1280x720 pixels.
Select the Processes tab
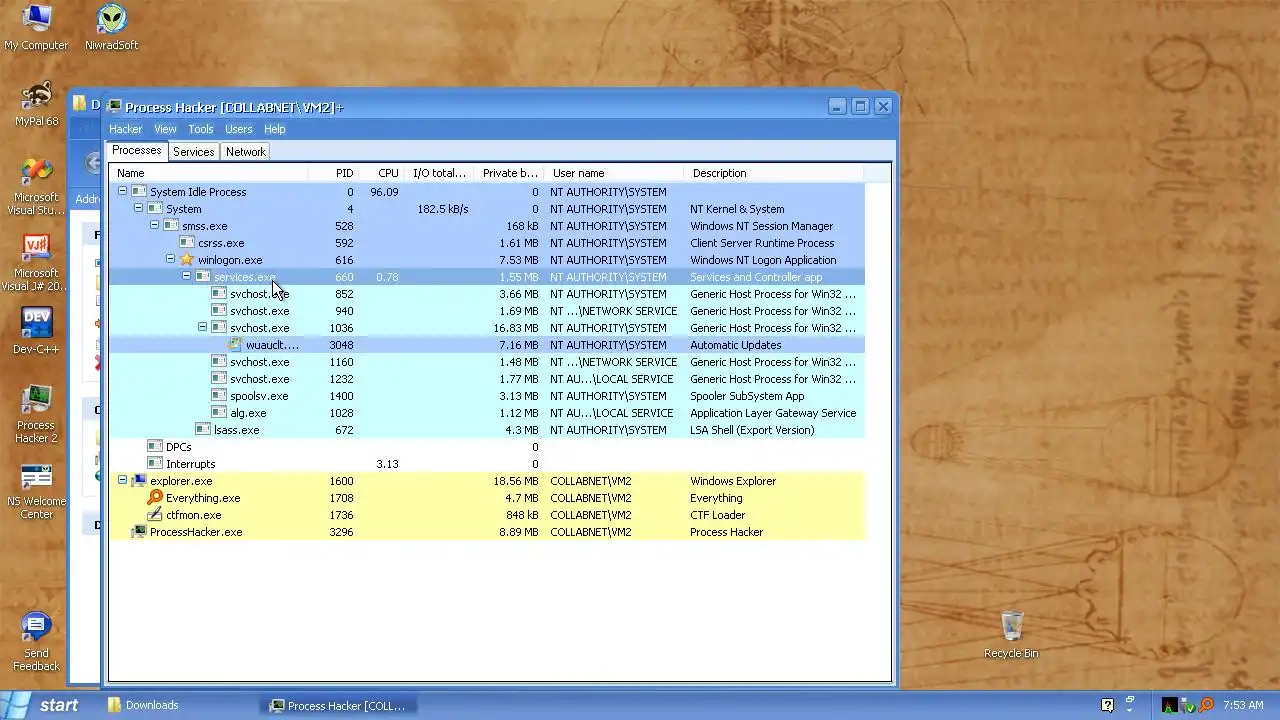[x=136, y=151]
